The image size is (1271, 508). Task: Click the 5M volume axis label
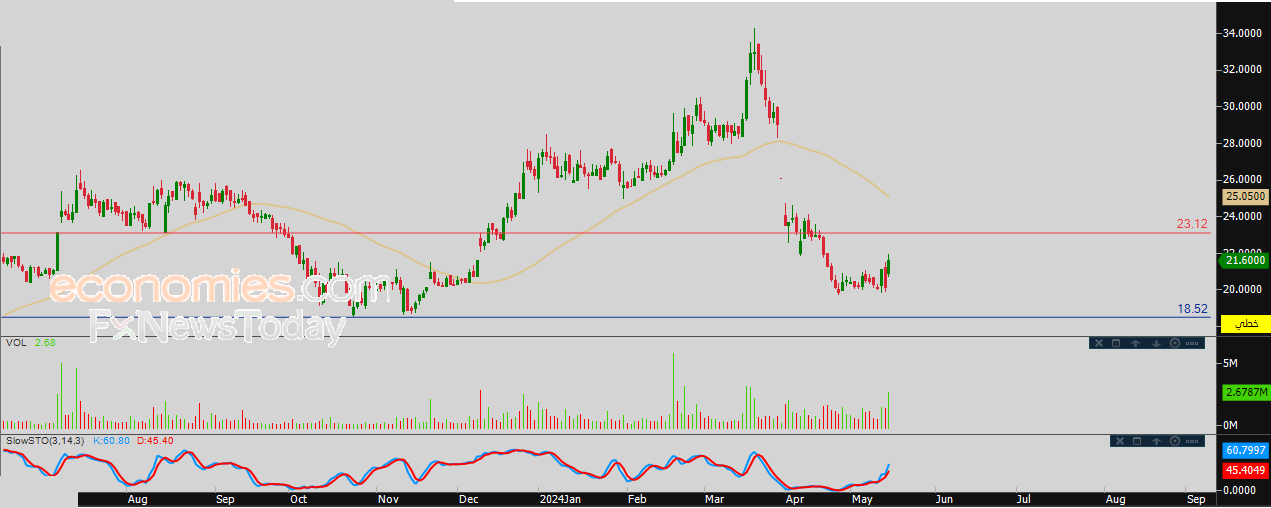[1231, 363]
